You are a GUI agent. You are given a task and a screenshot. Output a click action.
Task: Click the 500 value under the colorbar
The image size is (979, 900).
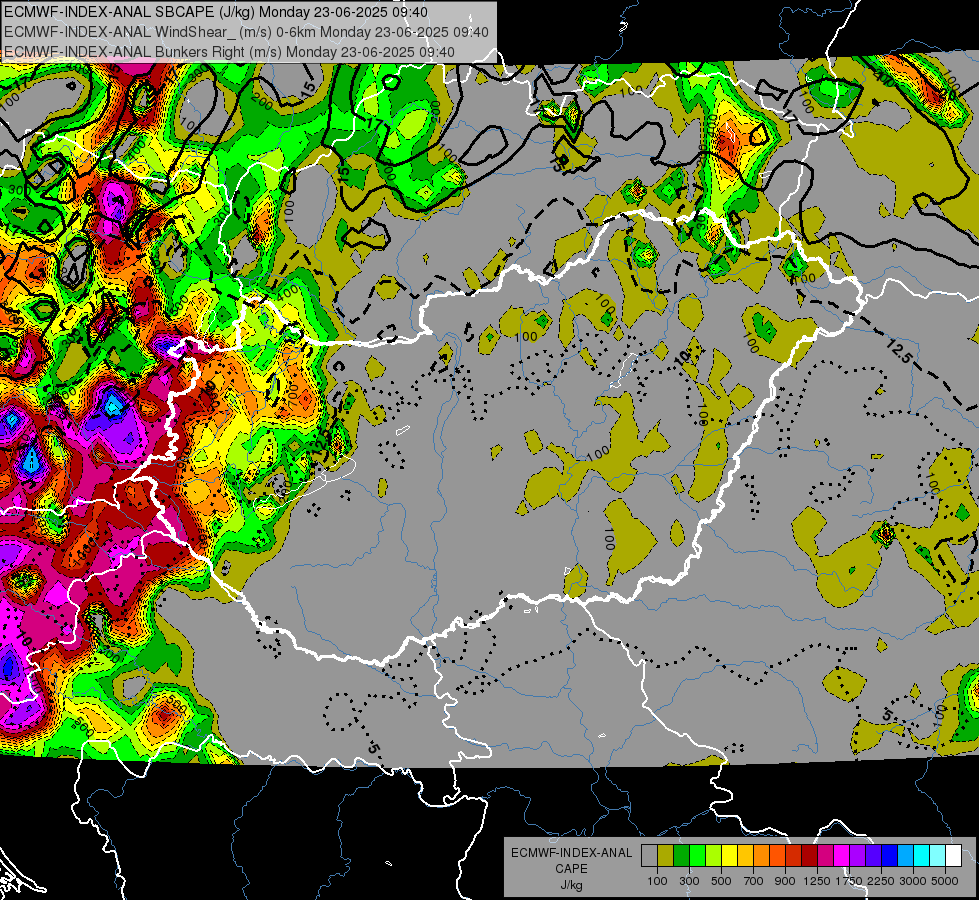point(721,881)
